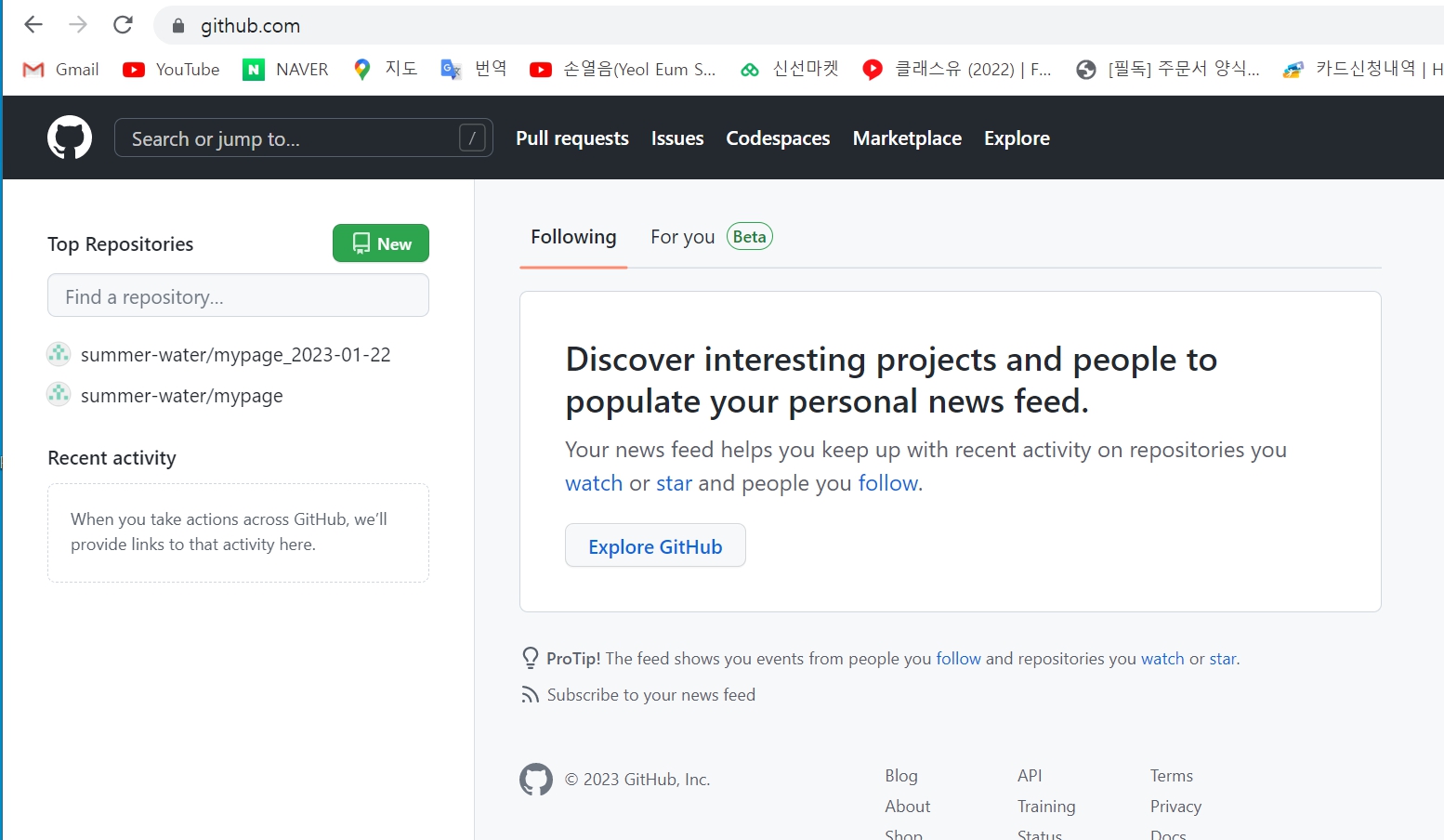The width and height of the screenshot is (1444, 840).
Task: Click avatar beside summer-water/mypage_2023-01-22
Action: pos(59,354)
